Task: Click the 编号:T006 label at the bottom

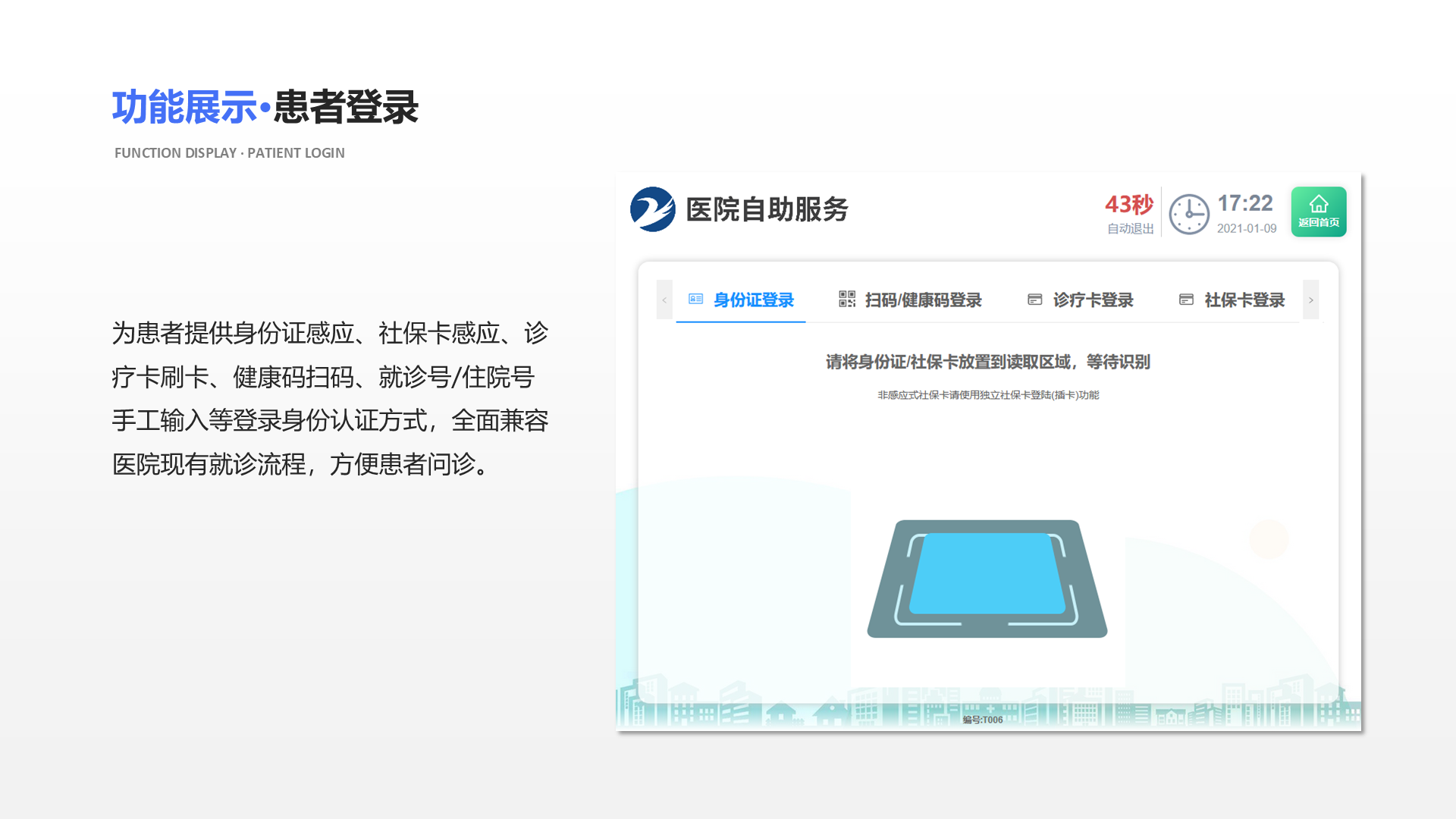Action: [x=982, y=719]
